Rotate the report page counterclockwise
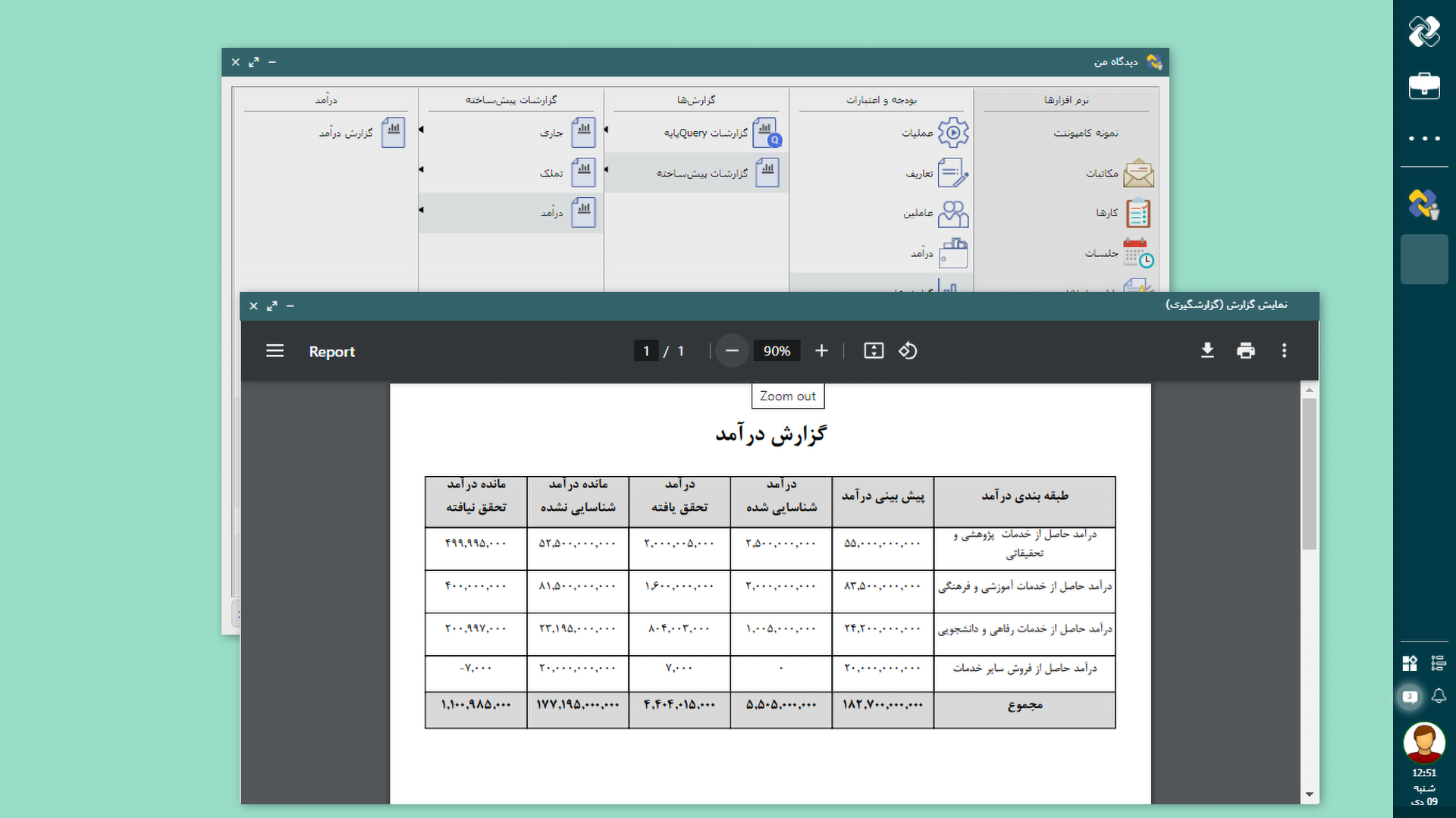 point(908,350)
